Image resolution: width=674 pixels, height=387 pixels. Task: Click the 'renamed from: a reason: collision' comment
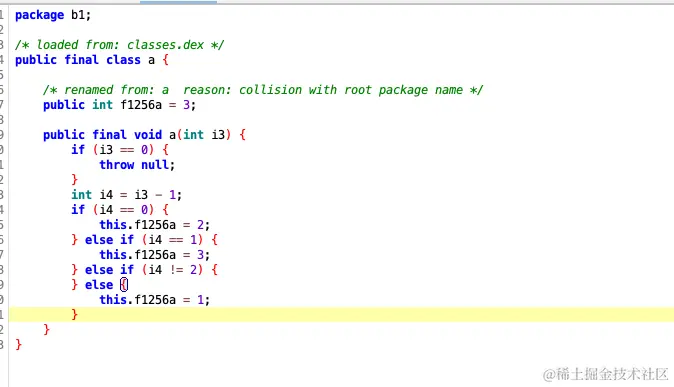click(263, 90)
